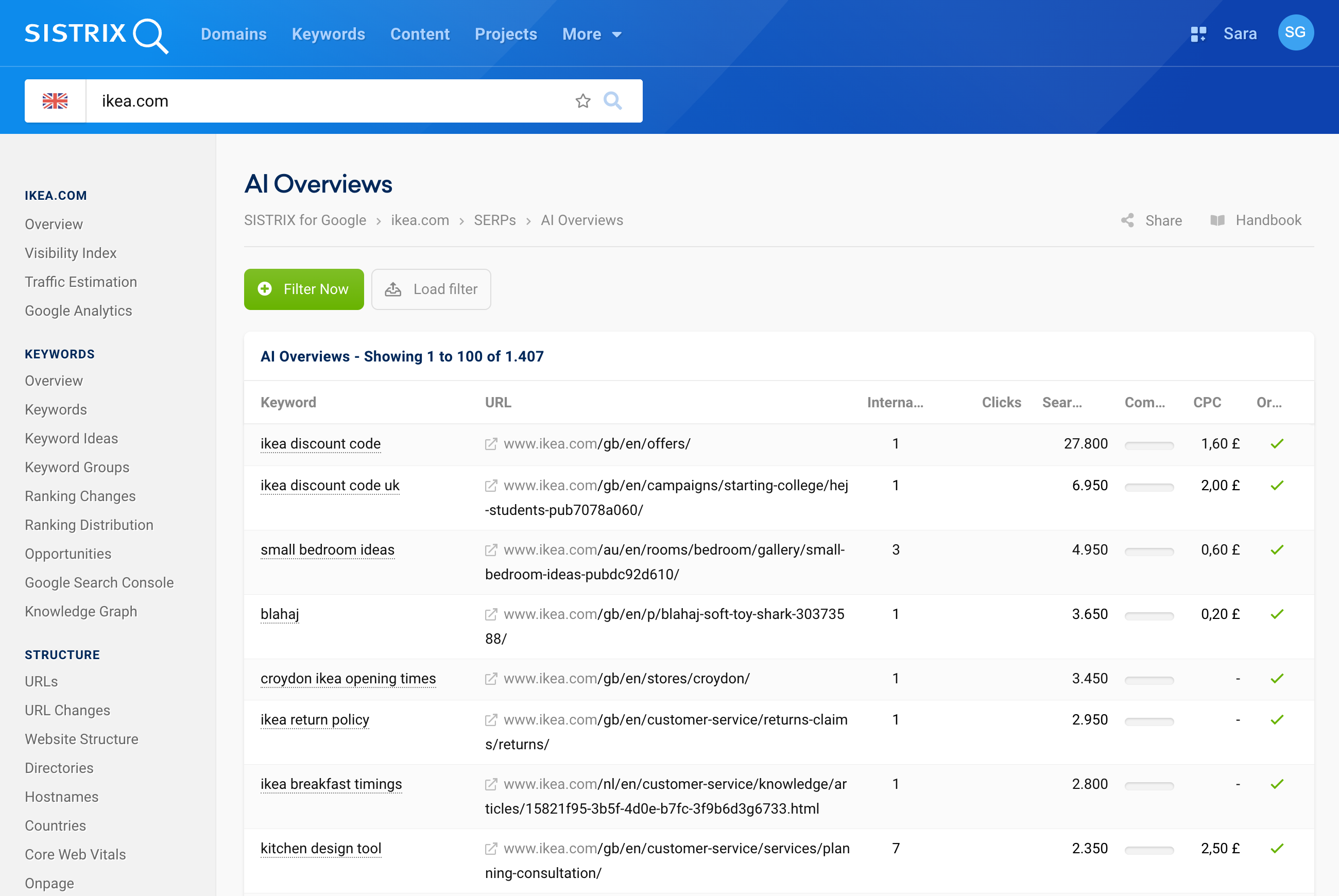Click the ikea.com breadcrumb link

pyautogui.click(x=420, y=220)
